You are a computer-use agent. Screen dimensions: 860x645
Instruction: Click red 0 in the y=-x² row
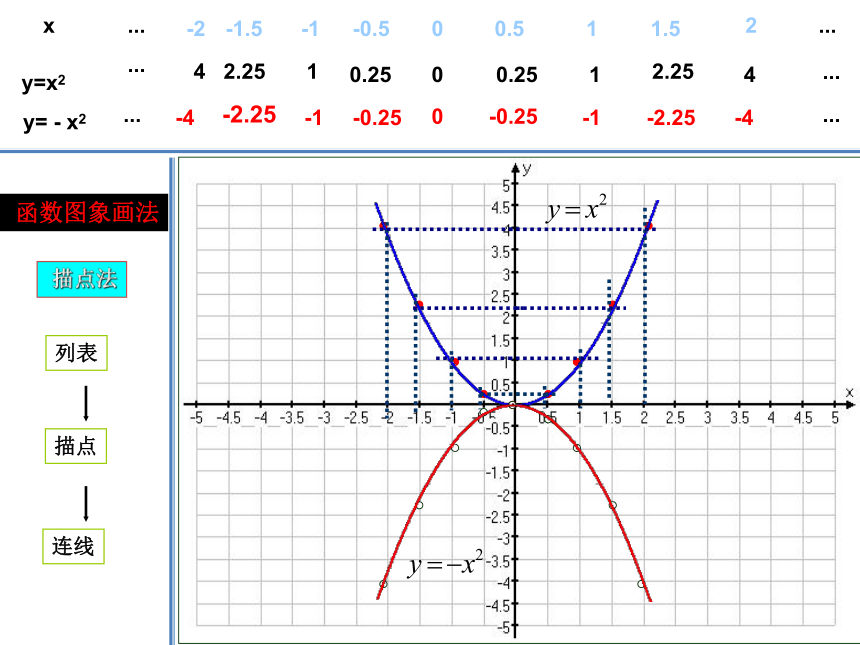pos(437,117)
